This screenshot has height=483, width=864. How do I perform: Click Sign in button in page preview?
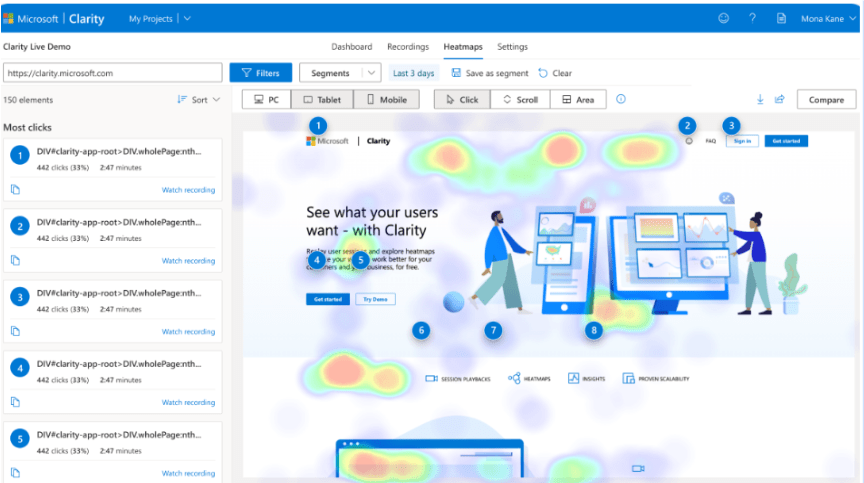click(x=742, y=141)
